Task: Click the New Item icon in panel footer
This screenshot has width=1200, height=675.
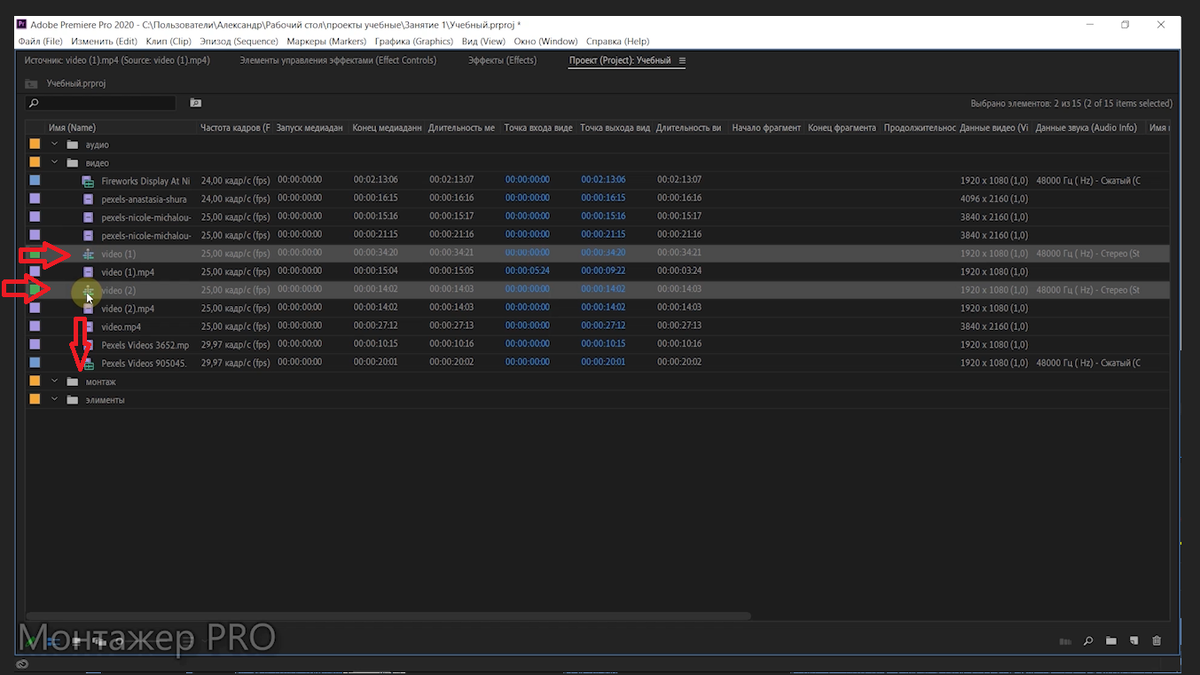Action: (x=1134, y=641)
